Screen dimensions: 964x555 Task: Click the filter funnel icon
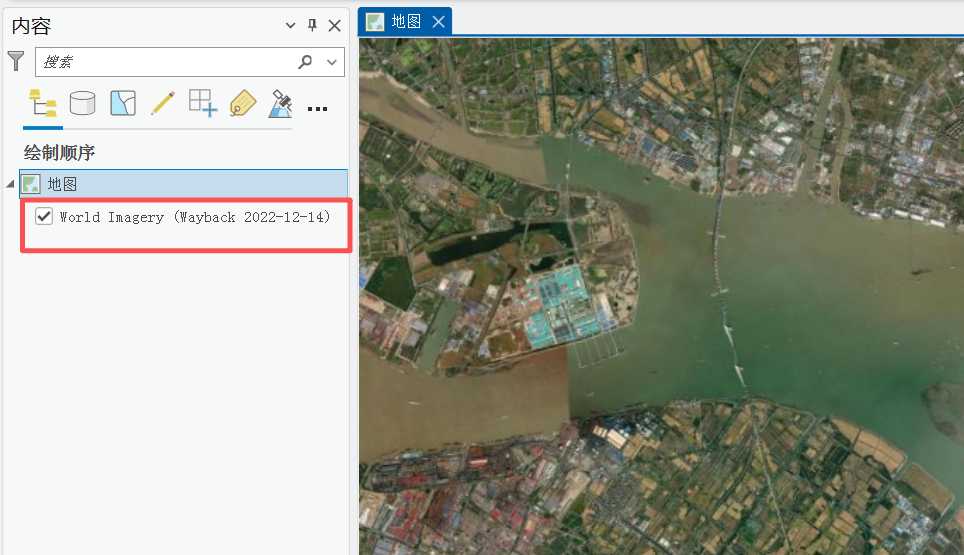16,62
